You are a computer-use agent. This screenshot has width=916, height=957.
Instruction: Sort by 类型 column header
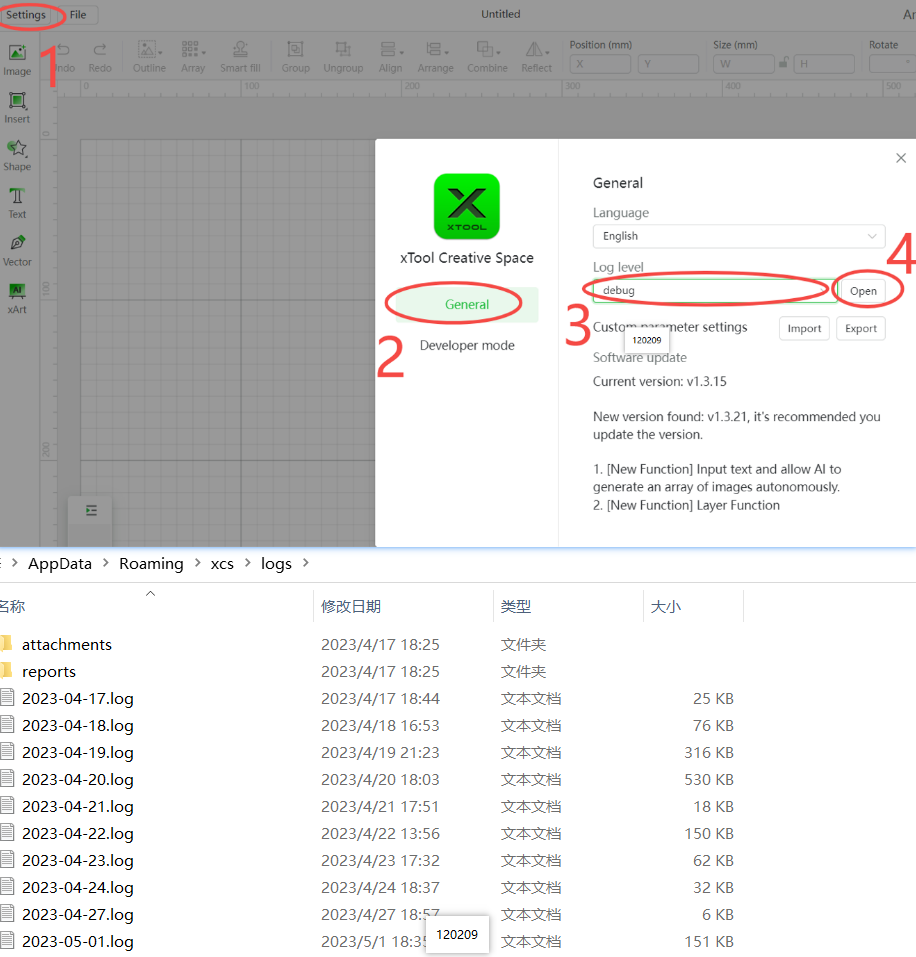[516, 607]
